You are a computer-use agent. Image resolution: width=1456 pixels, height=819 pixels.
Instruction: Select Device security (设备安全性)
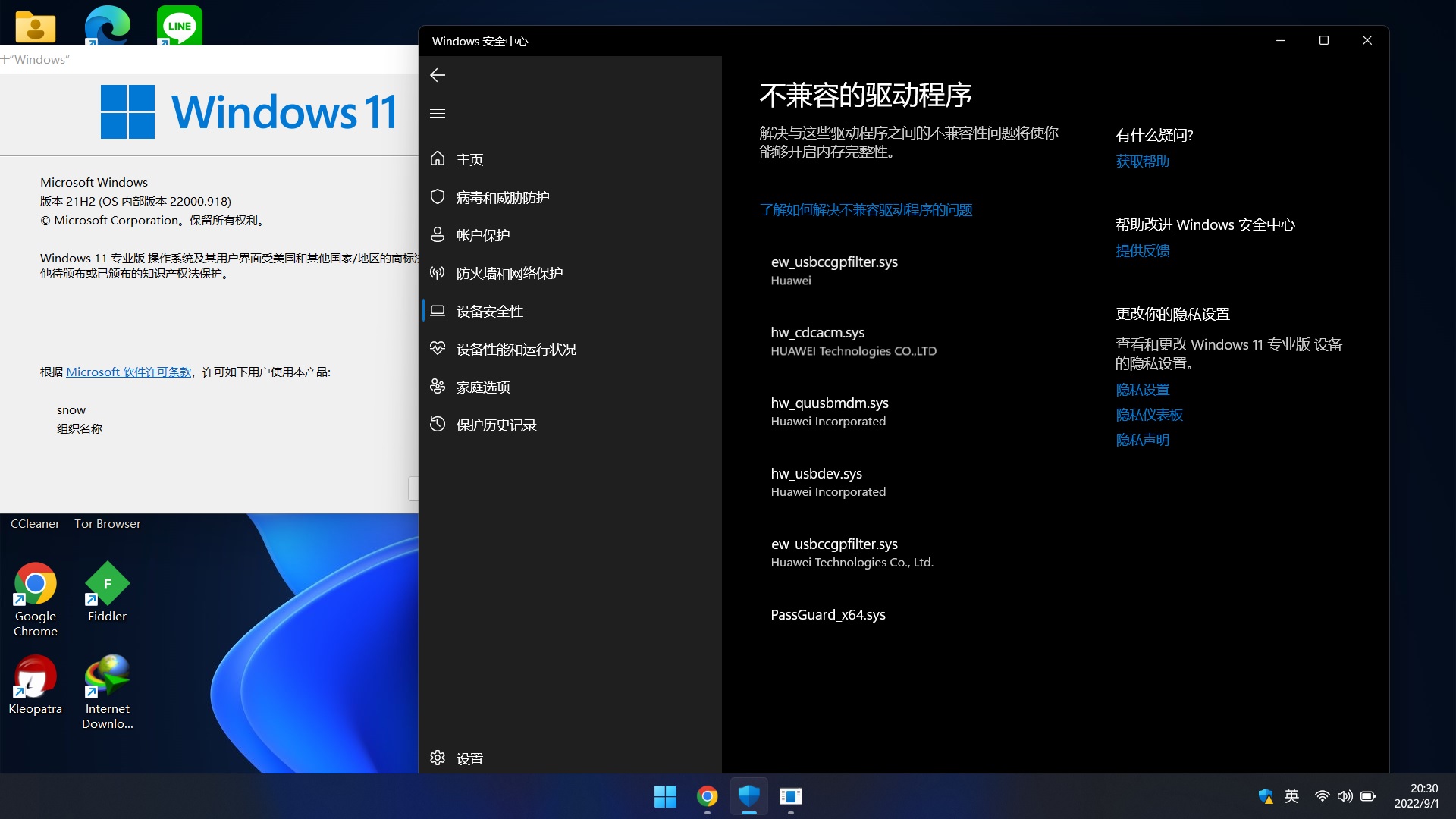tap(570, 311)
